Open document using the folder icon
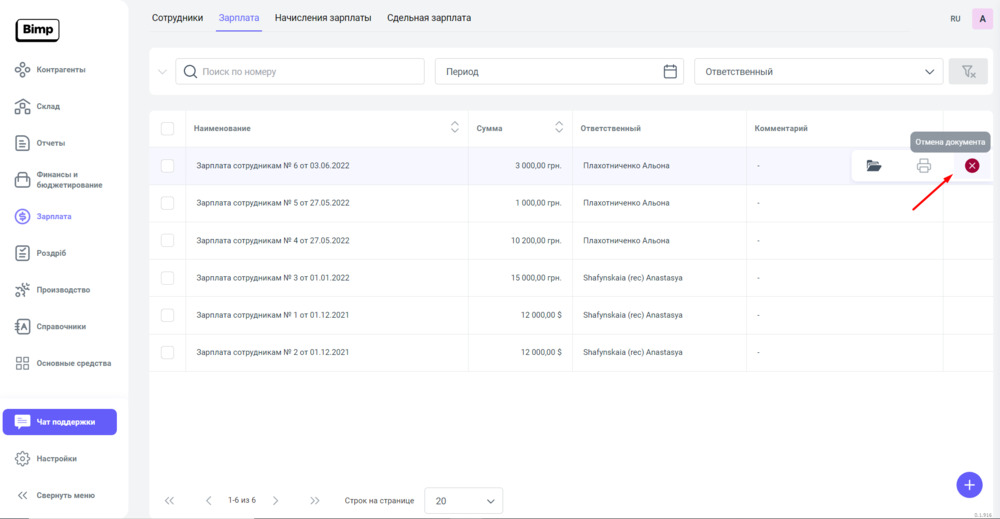Screen dimensions: 1000x519 point(874,166)
